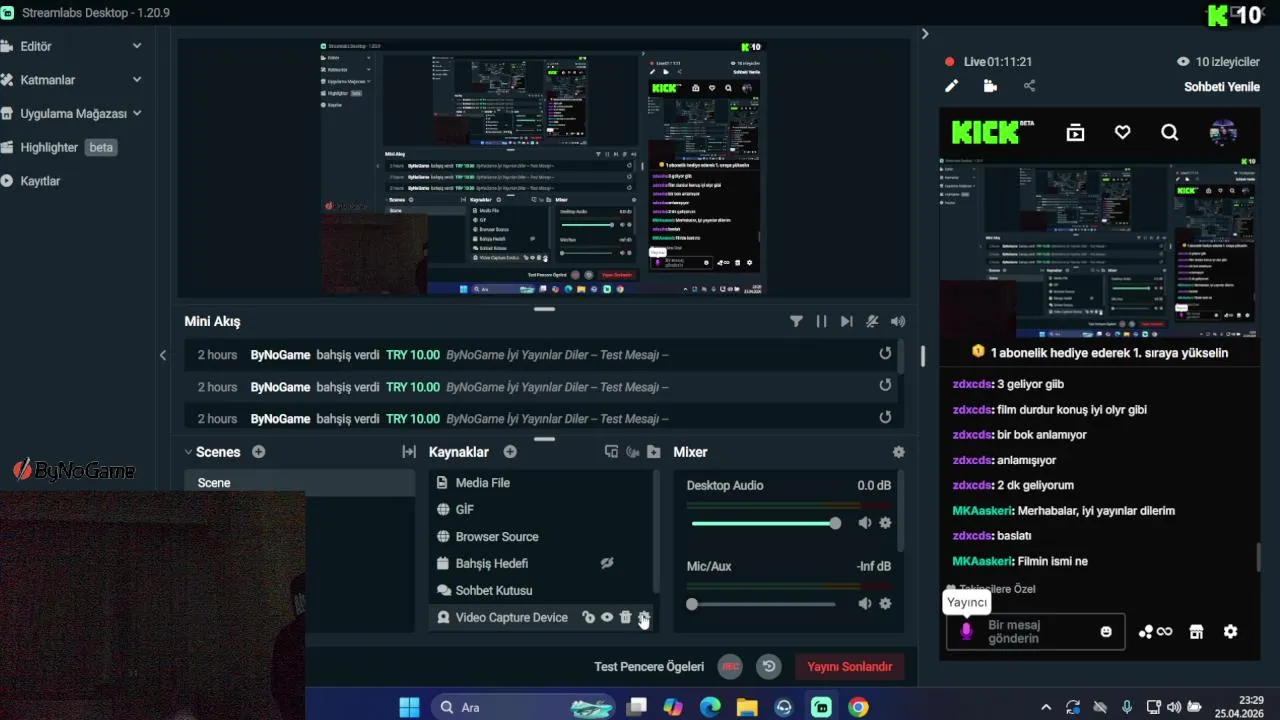Viewport: 1280px width, 720px height.
Task: Open Desktop Audio settings gear
Action: pos(885,523)
